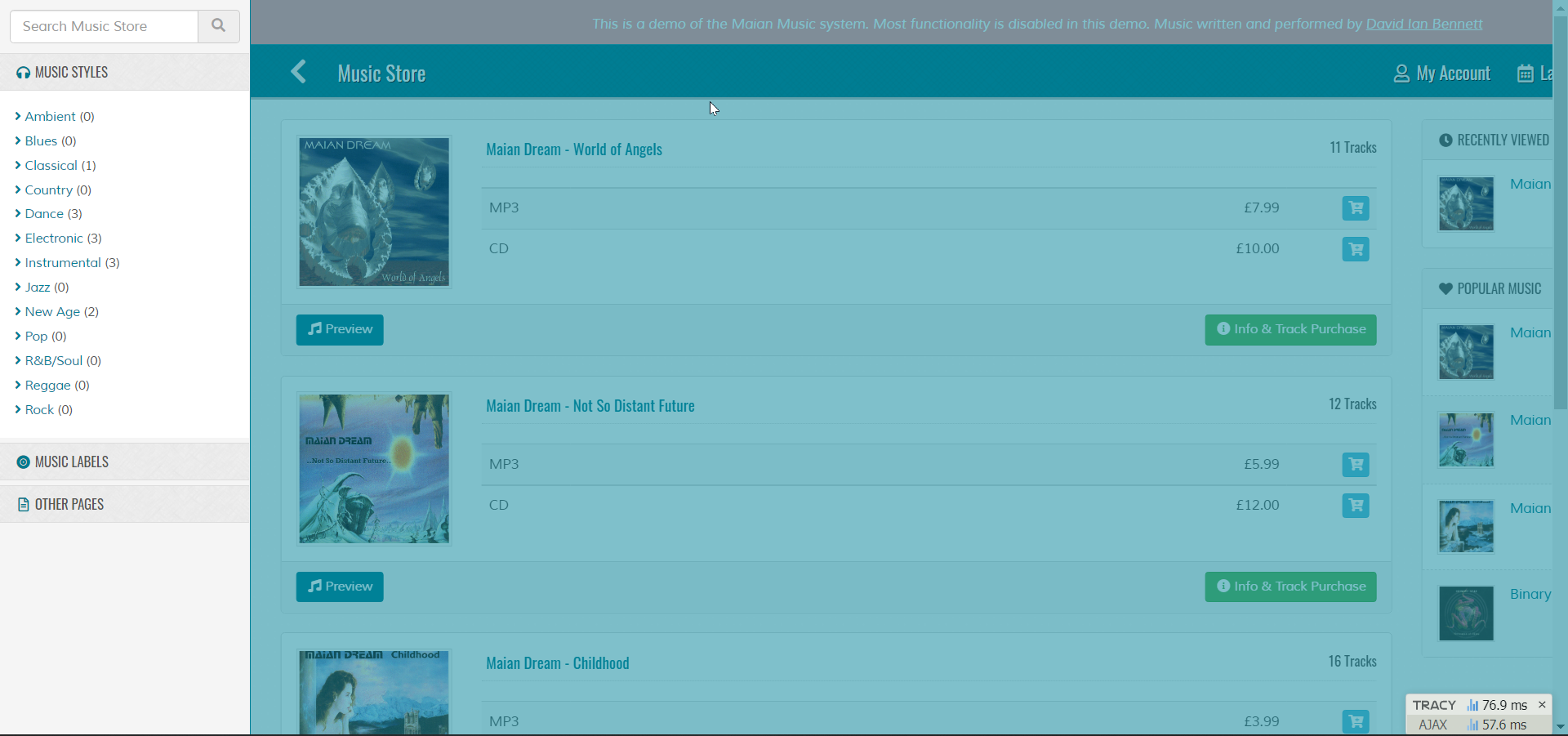Image resolution: width=1568 pixels, height=736 pixels.
Task: Add World of Angels CD to cart
Action: pos(1356,249)
